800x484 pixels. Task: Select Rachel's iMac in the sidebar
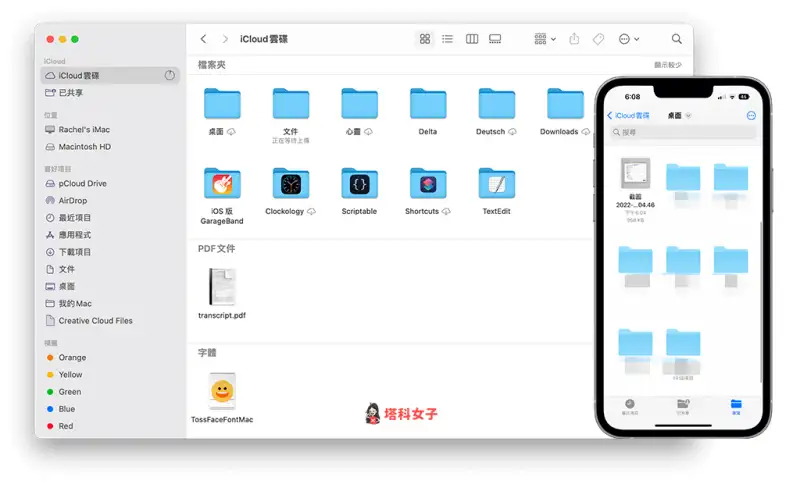78,130
